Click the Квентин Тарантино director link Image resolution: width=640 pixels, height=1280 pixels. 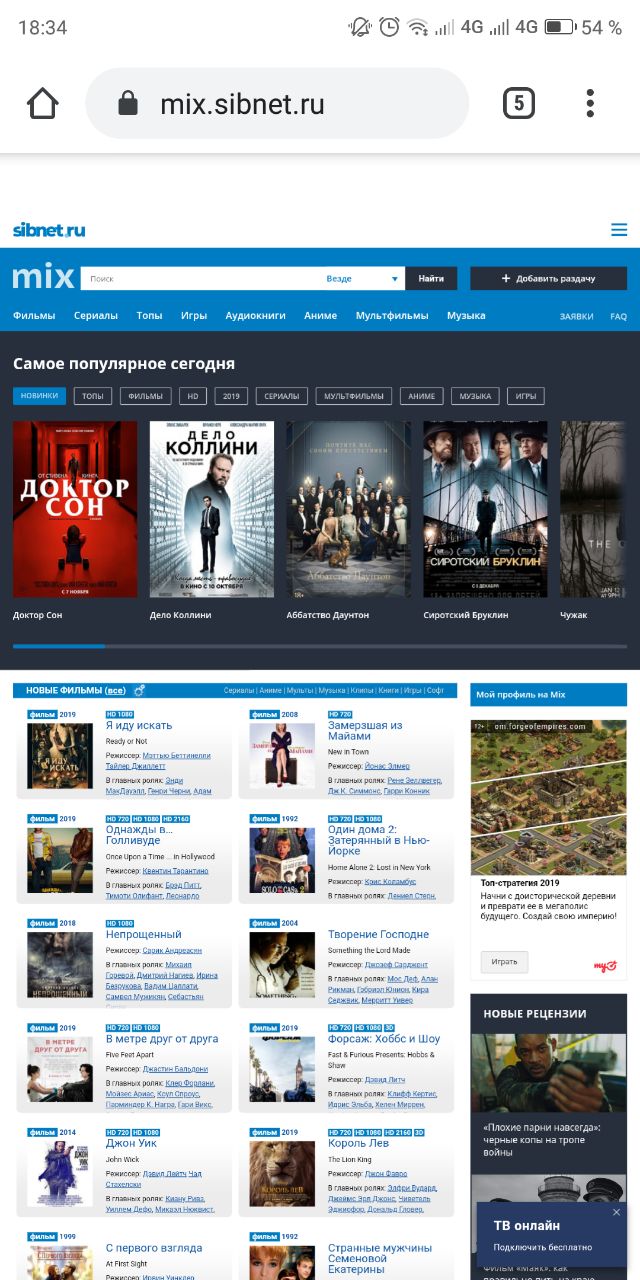tap(176, 871)
